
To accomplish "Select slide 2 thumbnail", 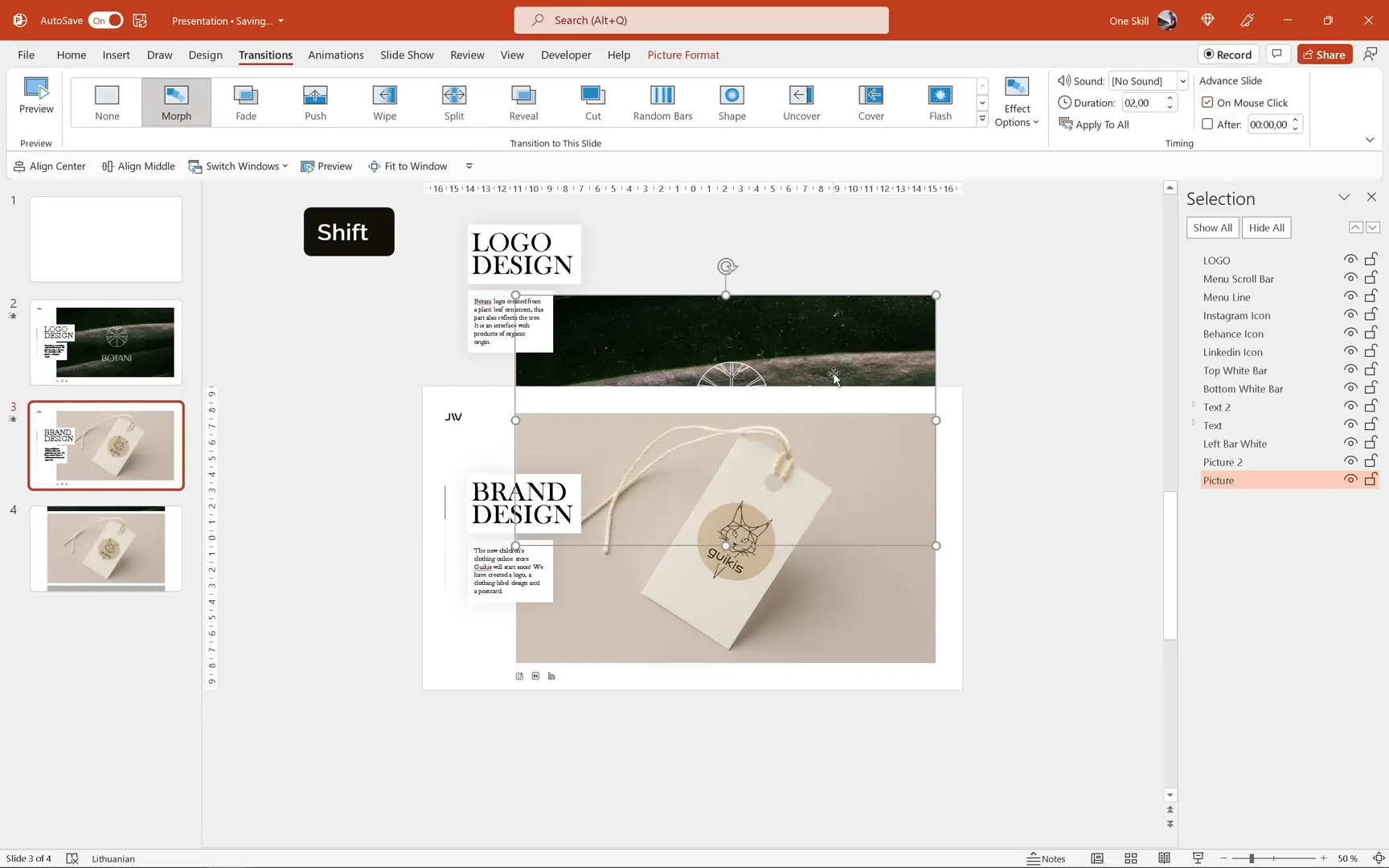I will 106,342.
